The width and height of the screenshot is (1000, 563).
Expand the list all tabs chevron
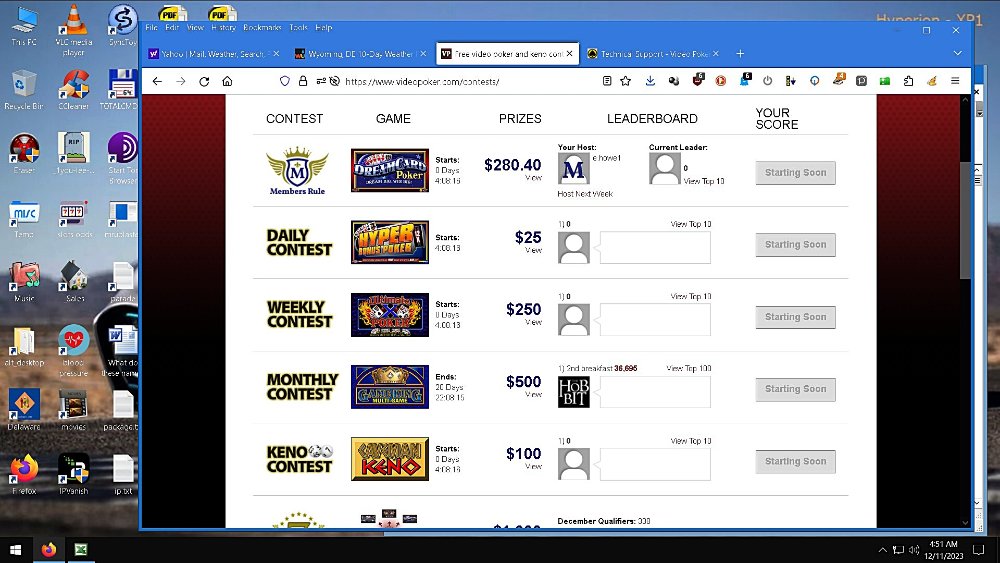click(x=957, y=54)
